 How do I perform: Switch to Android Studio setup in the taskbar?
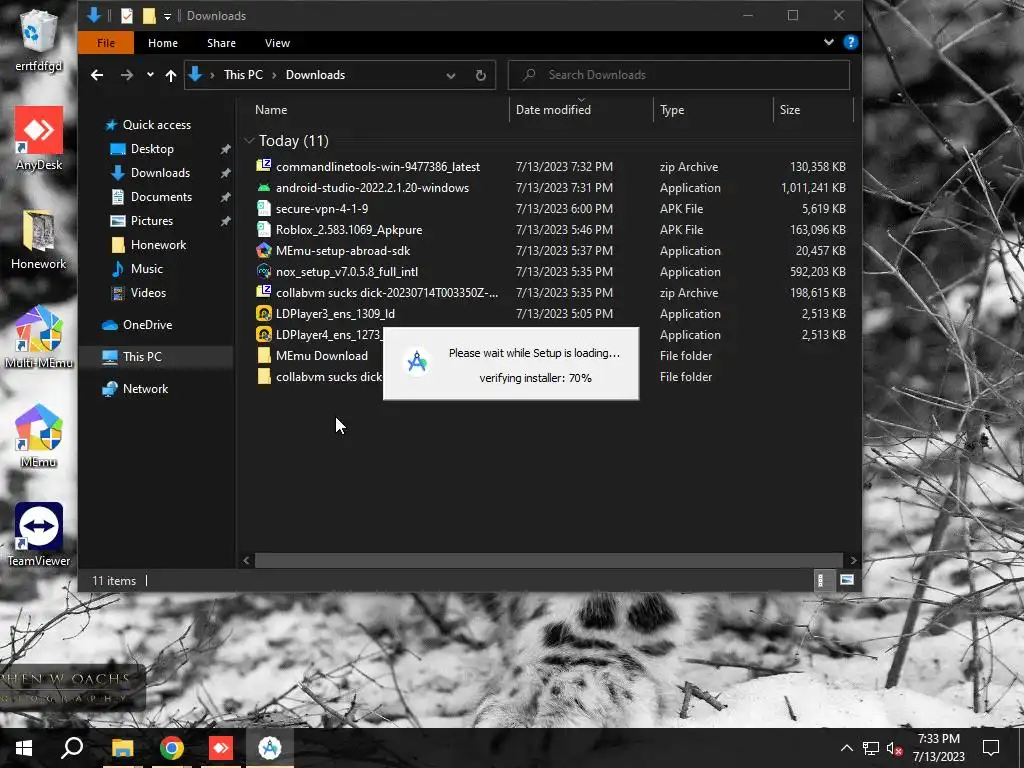point(270,748)
